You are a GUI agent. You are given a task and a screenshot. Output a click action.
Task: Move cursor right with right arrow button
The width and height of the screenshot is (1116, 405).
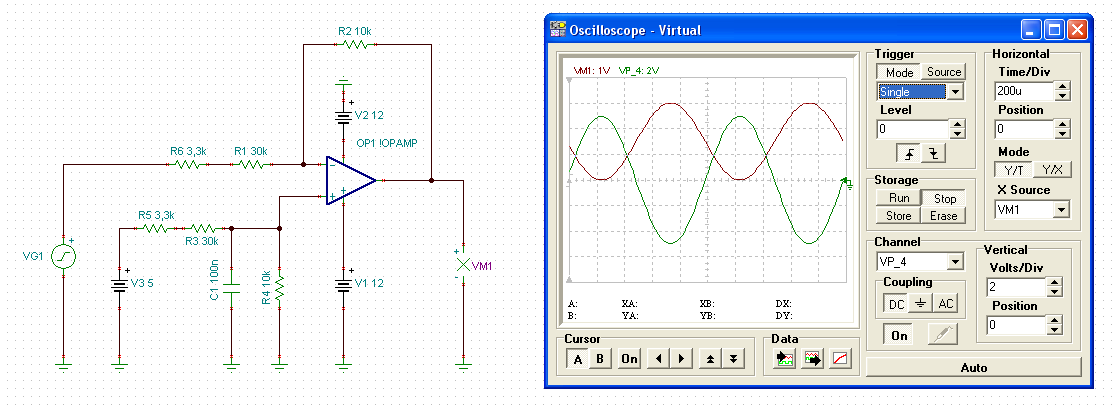click(681, 359)
